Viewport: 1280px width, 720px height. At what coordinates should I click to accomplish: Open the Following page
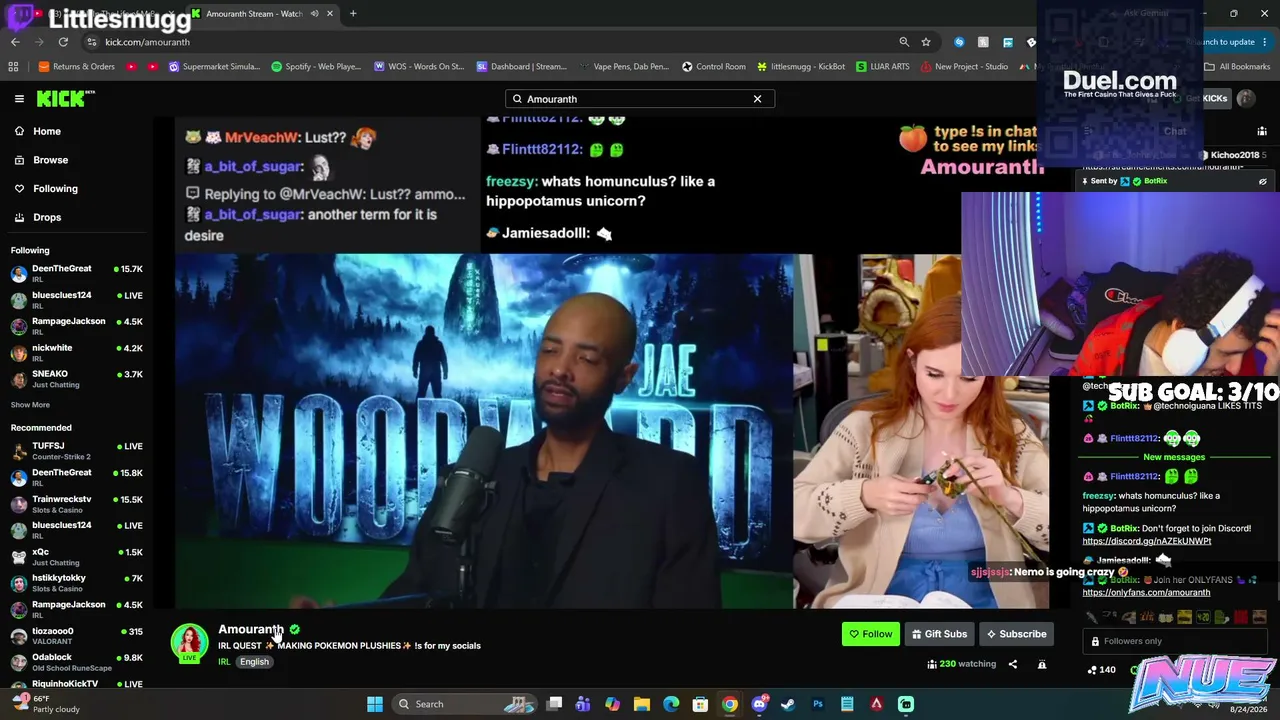tap(55, 188)
